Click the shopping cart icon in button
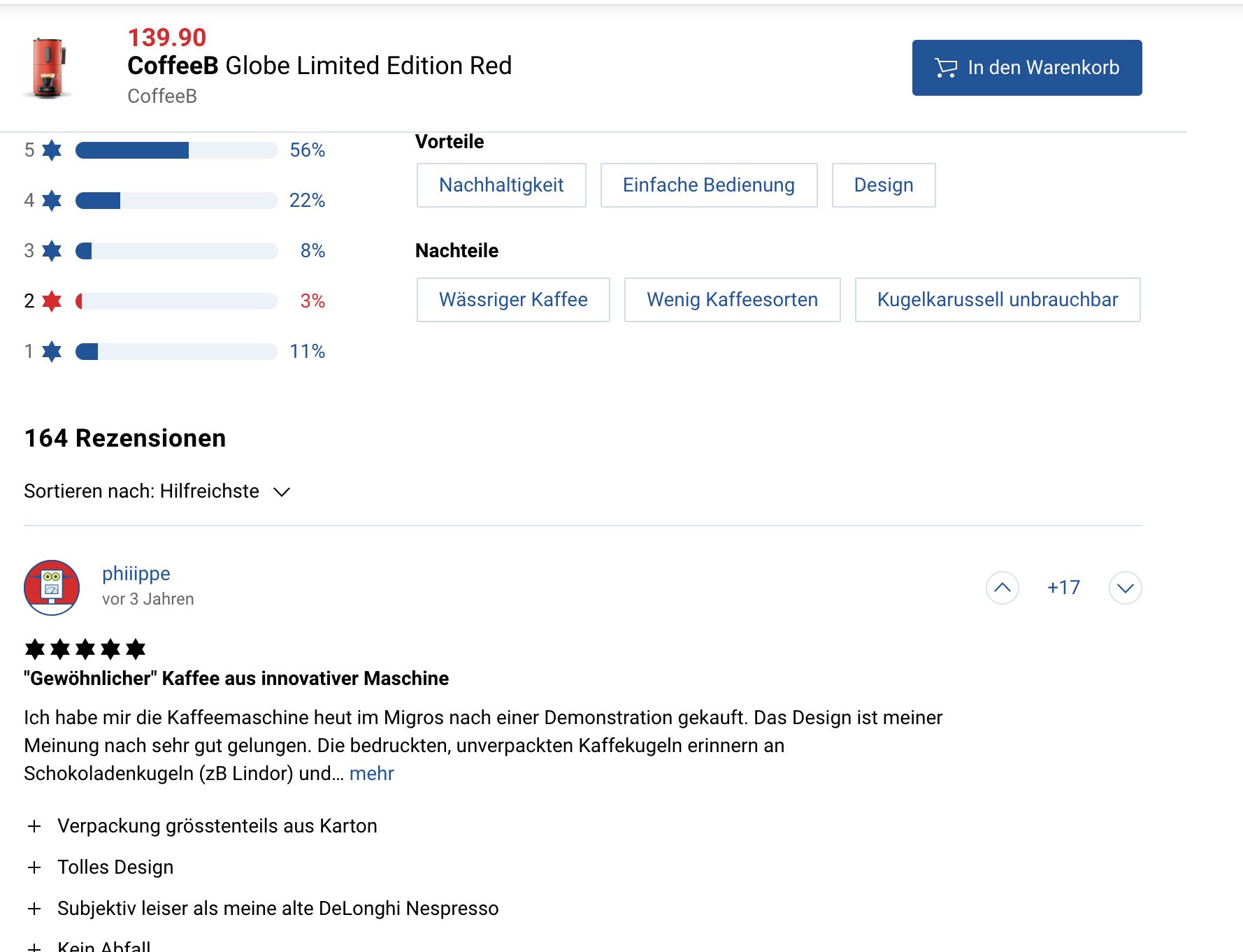 [x=946, y=68]
